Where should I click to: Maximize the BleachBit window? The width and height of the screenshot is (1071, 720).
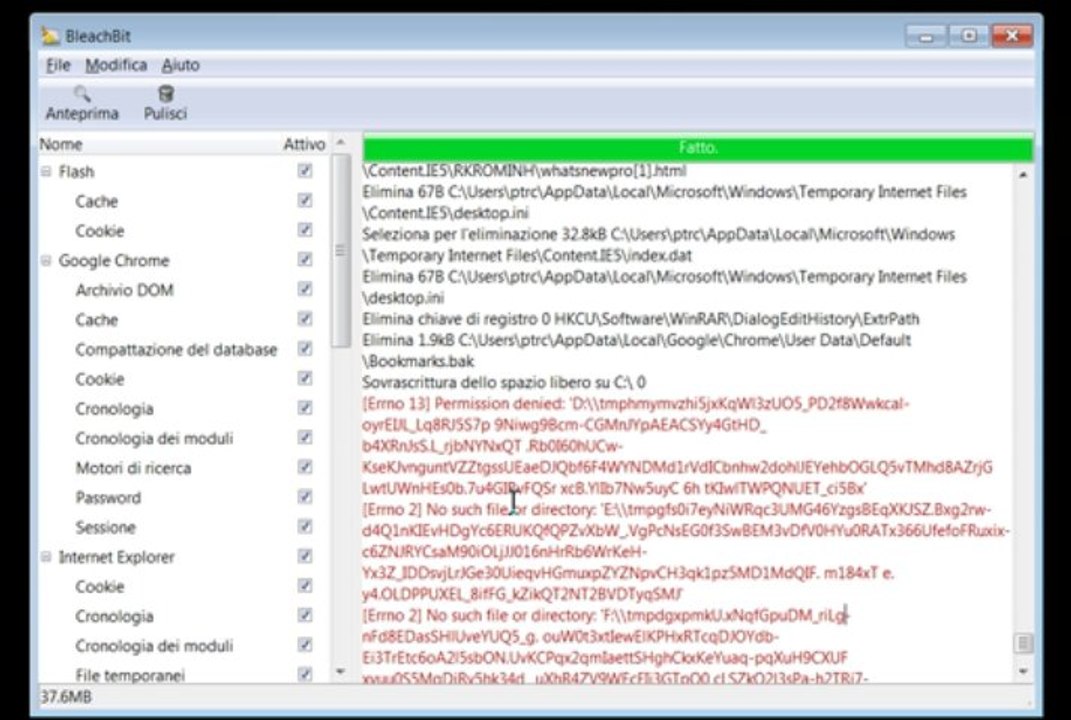point(969,36)
